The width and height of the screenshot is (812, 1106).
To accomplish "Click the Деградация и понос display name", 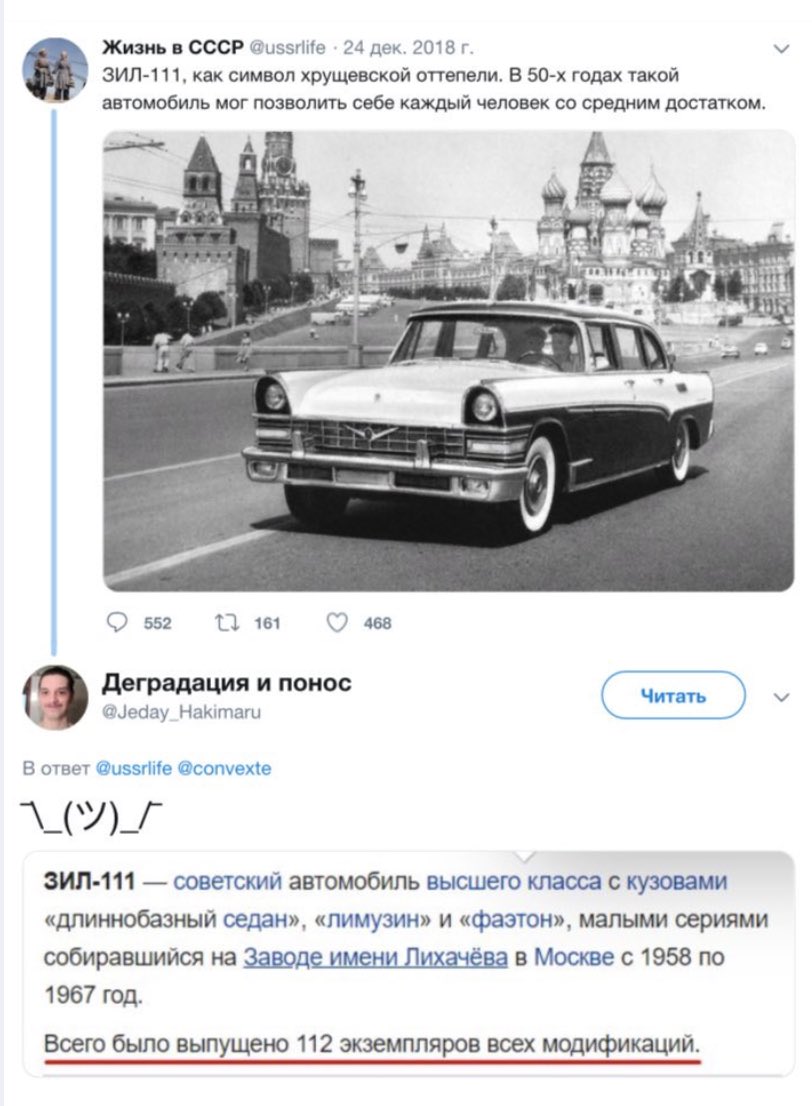I will coord(227,683).
